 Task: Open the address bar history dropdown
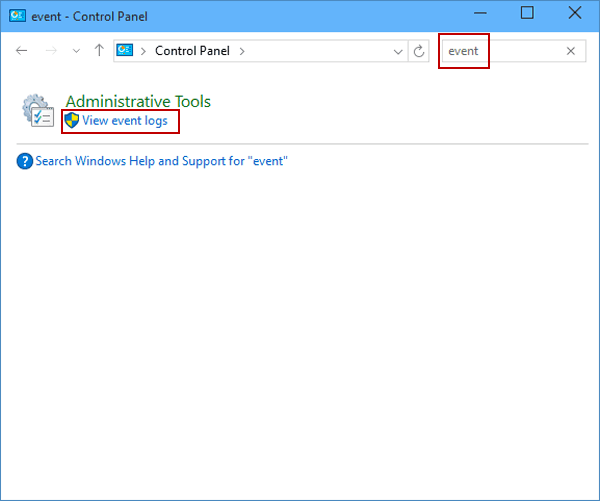coord(398,51)
